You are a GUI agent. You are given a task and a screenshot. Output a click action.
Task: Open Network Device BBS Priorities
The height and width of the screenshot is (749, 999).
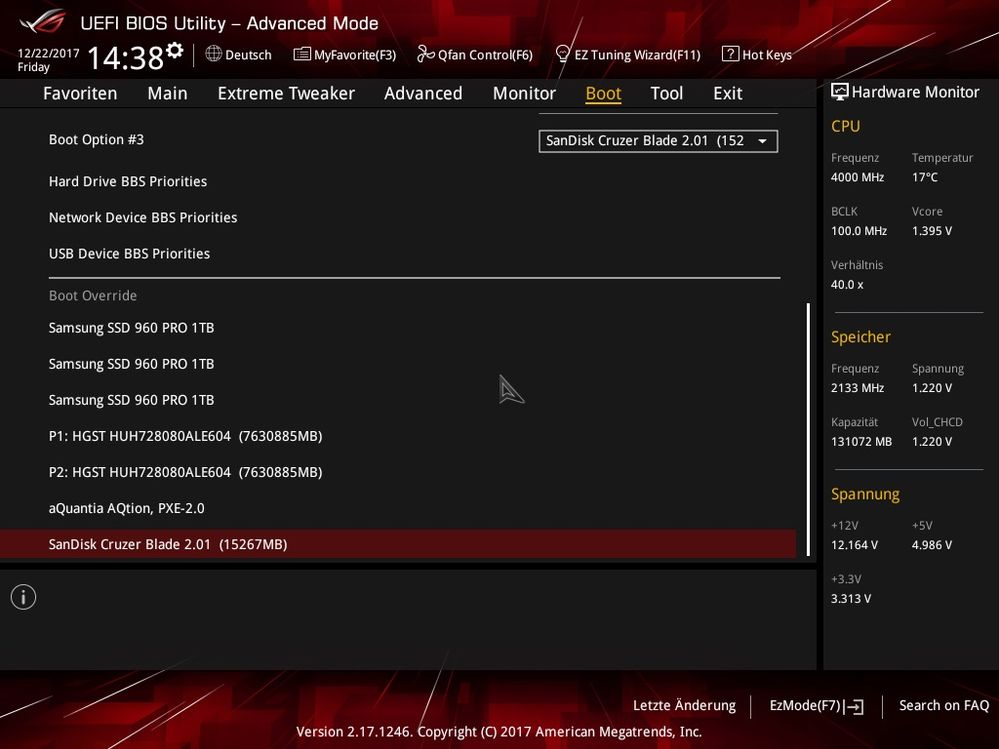(x=143, y=218)
